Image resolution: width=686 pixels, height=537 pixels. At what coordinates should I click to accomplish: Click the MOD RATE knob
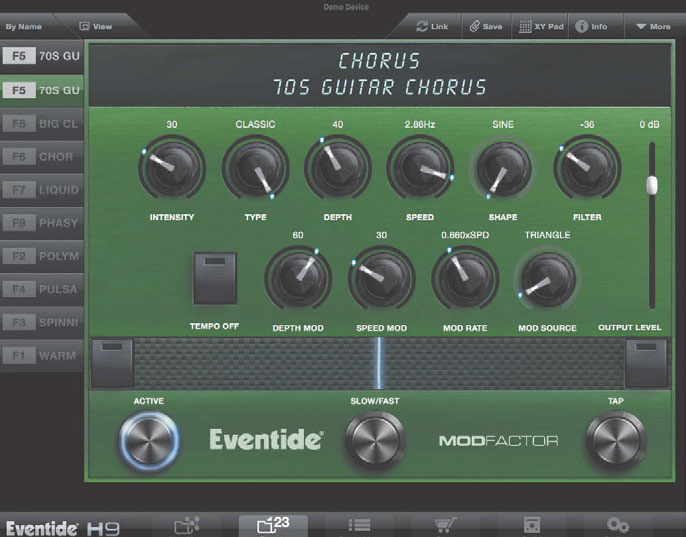465,279
